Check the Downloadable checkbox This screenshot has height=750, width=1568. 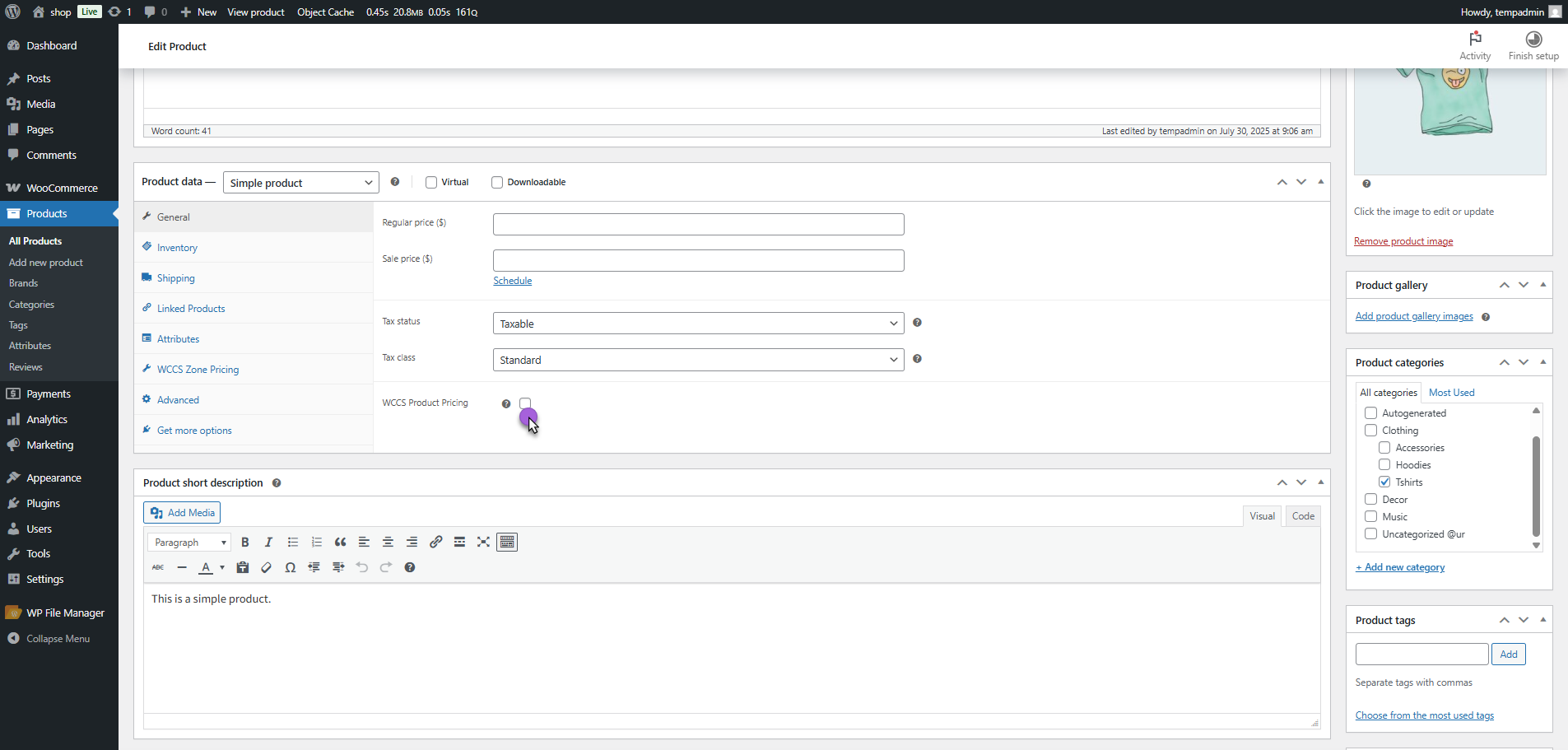[497, 183]
